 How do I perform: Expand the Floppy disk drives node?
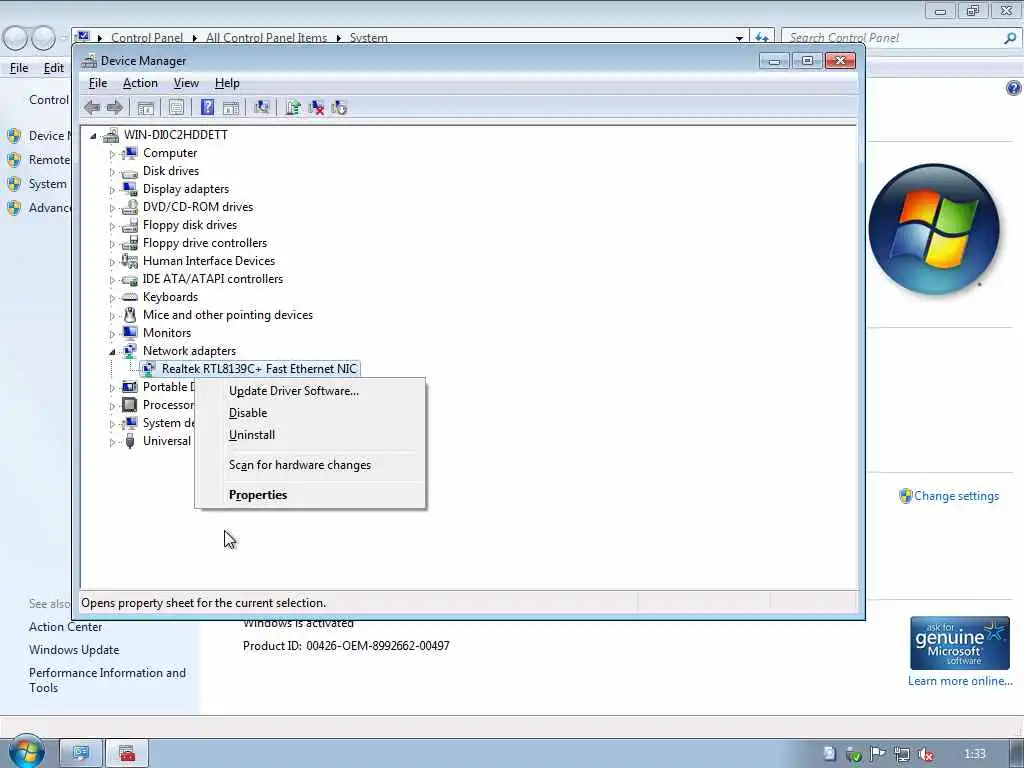[112, 226]
